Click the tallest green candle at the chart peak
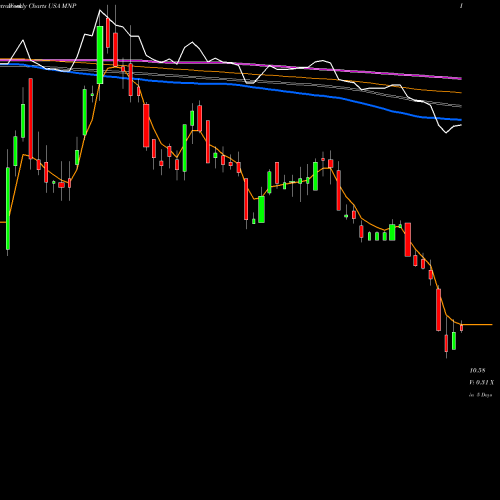 pos(100,55)
